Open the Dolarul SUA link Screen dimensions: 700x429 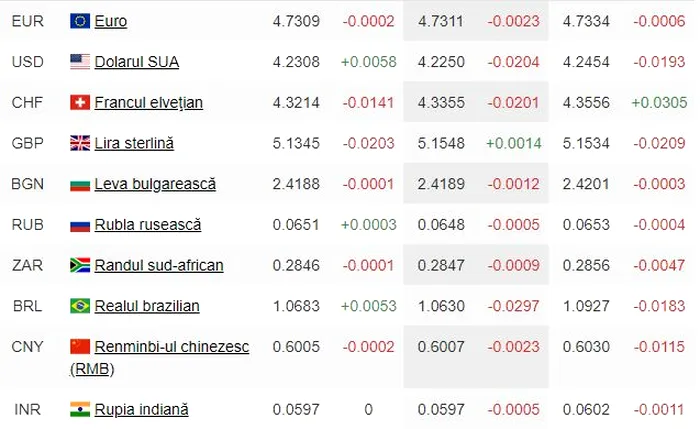tap(137, 62)
